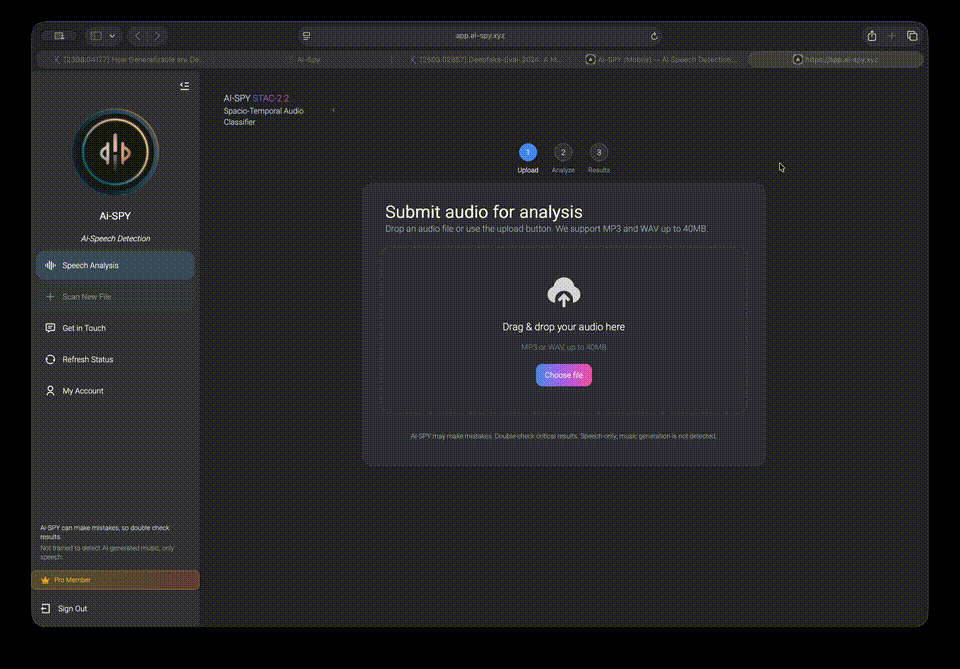The width and height of the screenshot is (960, 669).
Task: Click the Sign Out button
Action: pyautogui.click(x=64, y=608)
